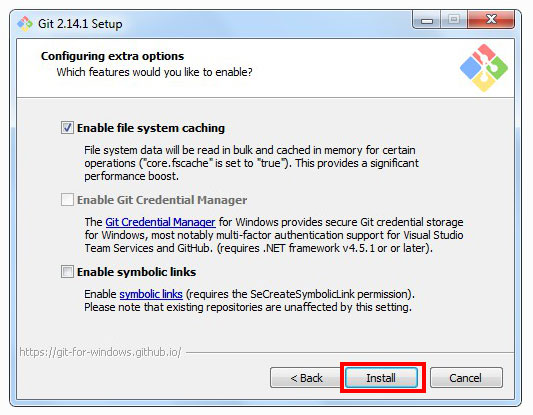Follow the symbolic links hyperlink
This screenshot has width=533, height=415.
point(151,294)
